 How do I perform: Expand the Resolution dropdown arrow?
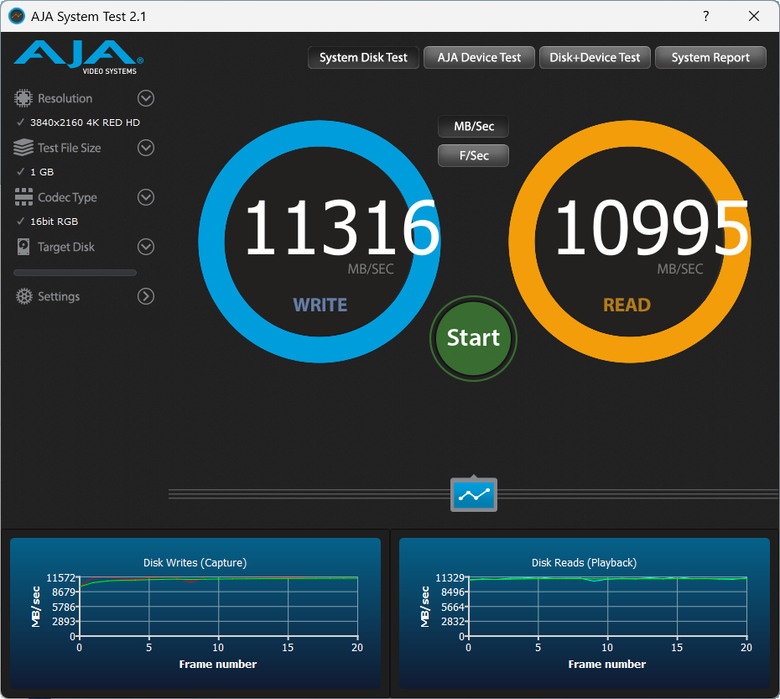click(x=146, y=98)
